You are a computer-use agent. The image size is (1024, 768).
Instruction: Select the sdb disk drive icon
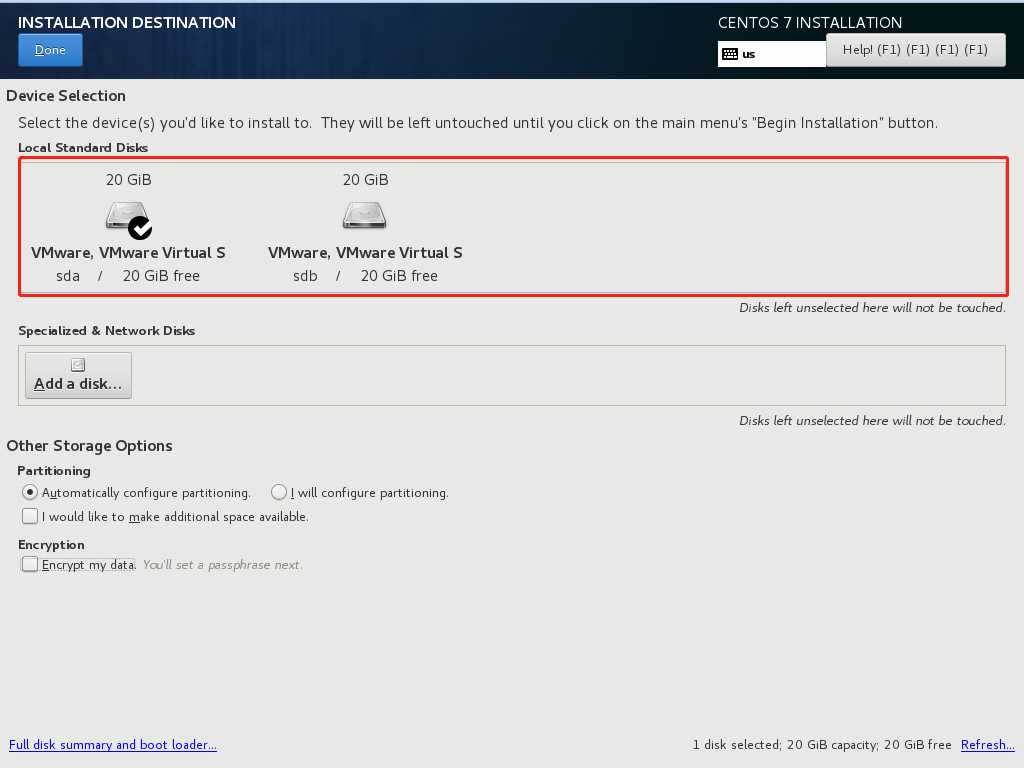(x=364, y=216)
